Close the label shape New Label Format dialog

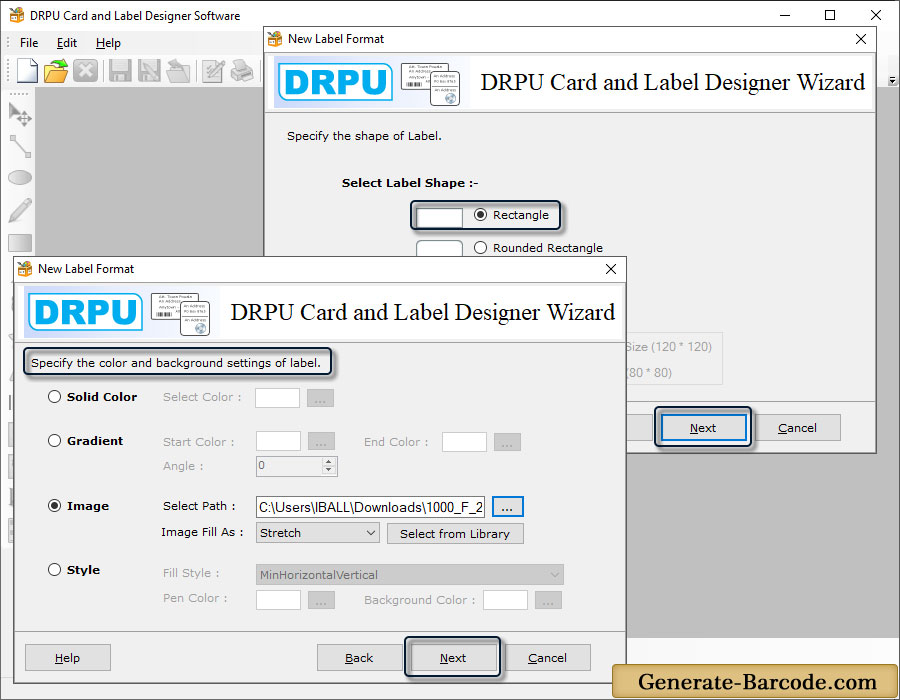[861, 39]
